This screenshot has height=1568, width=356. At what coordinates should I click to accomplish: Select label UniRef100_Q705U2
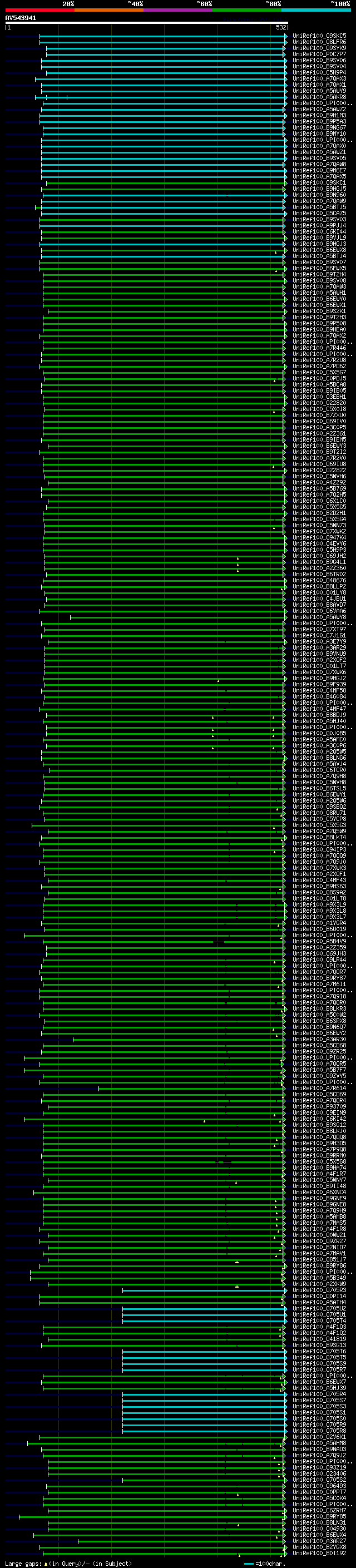319,1308
